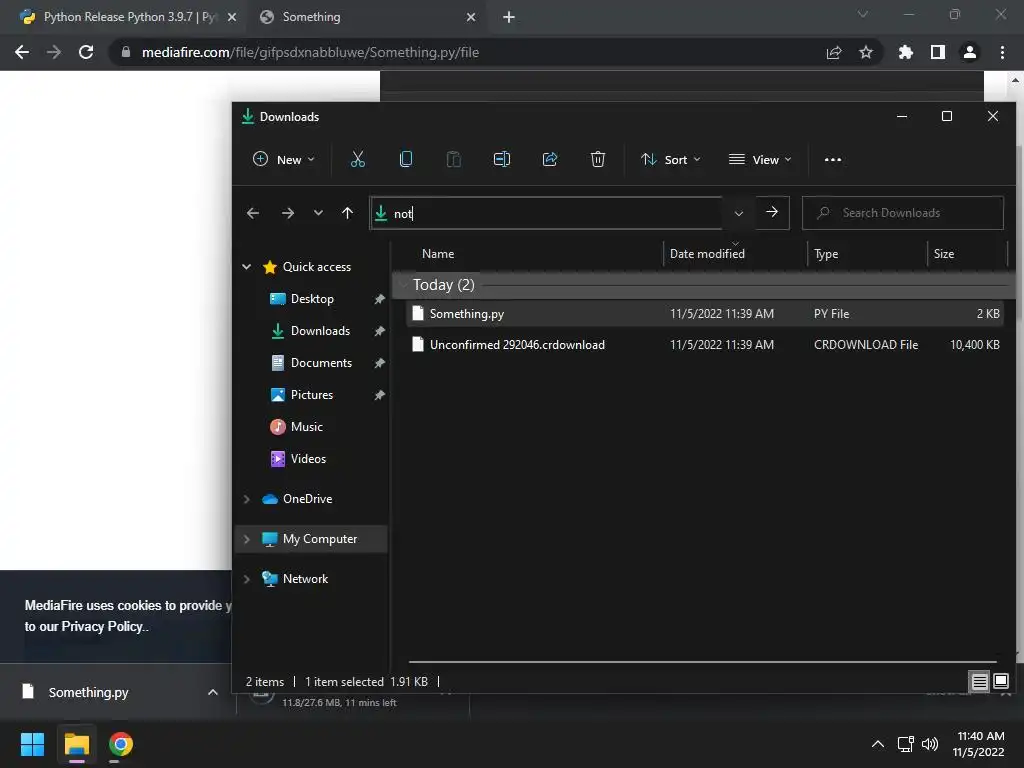Go back in File Explorer navigation
The height and width of the screenshot is (768, 1024).
(253, 213)
